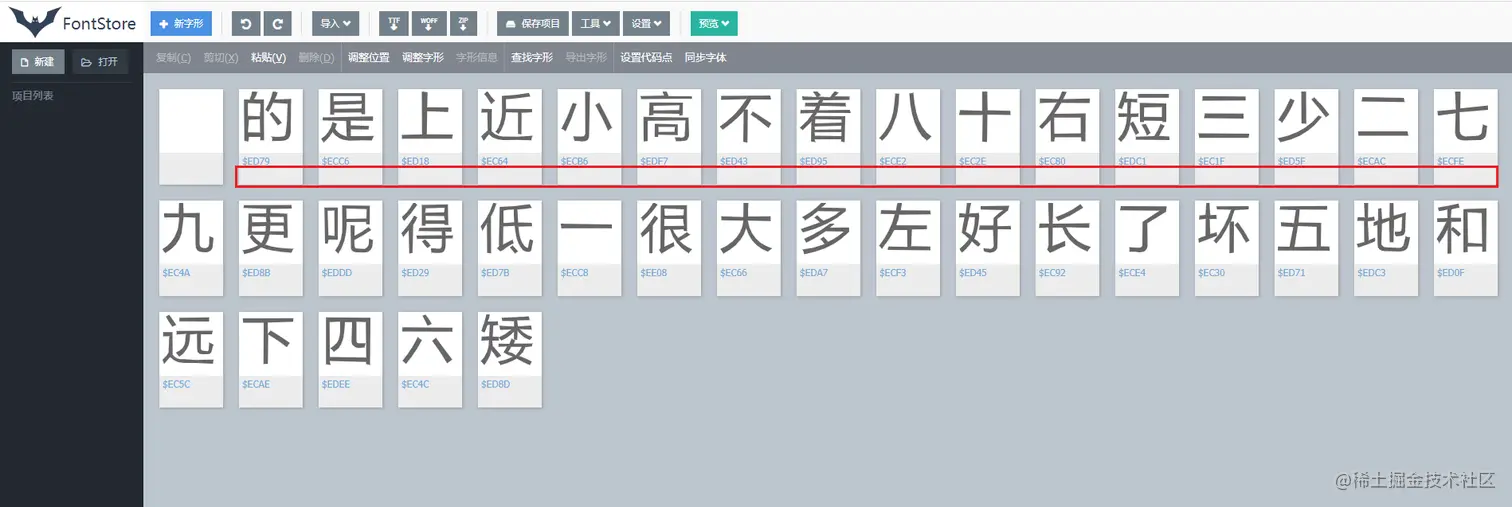1512x507 pixels.
Task: Open the 导入 import dropdown
Action: 335,23
